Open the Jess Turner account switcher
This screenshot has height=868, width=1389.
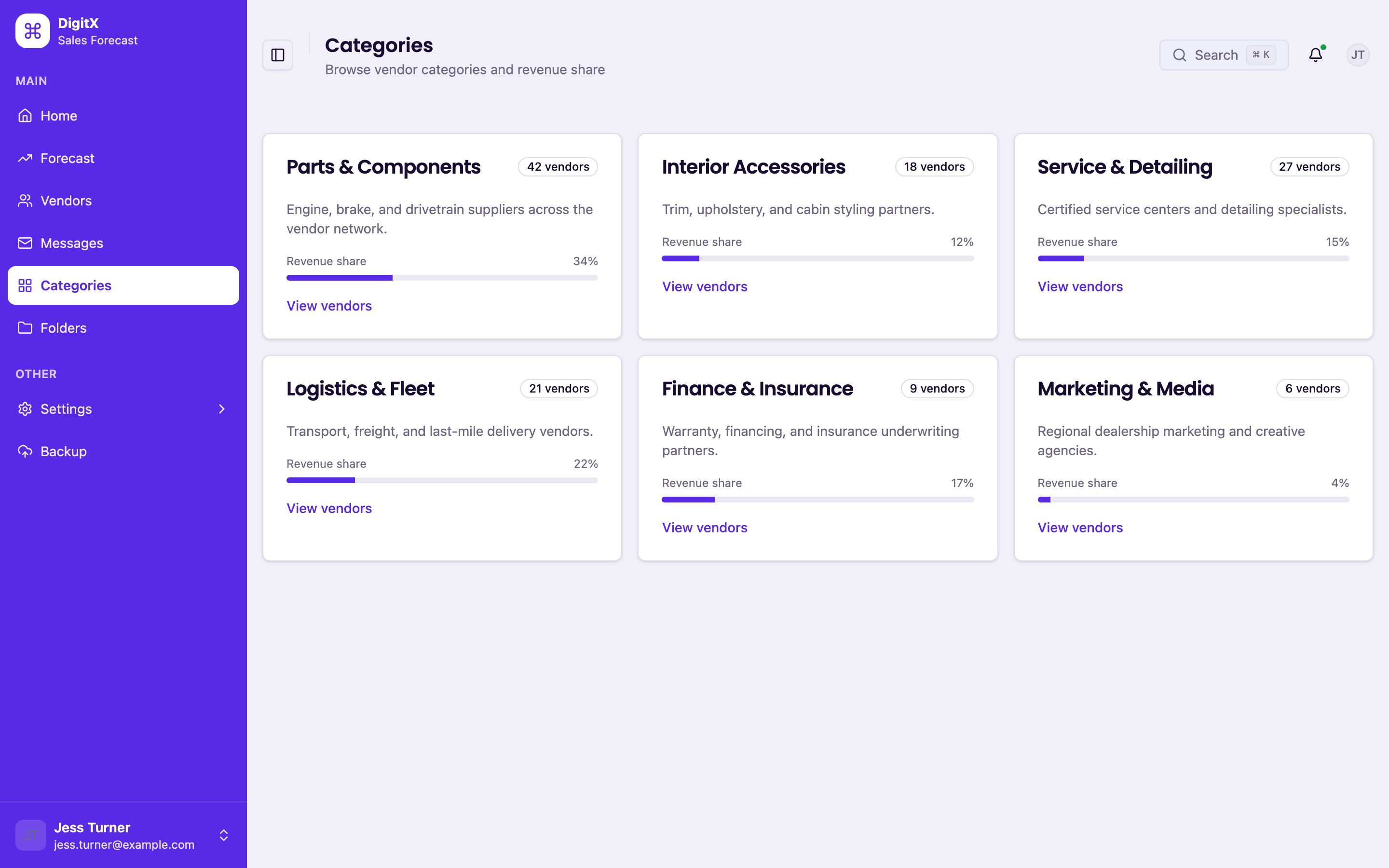tap(123, 835)
